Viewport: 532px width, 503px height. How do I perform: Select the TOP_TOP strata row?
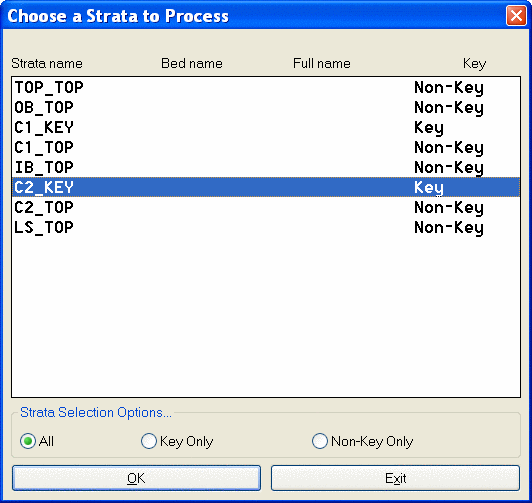tap(266, 88)
